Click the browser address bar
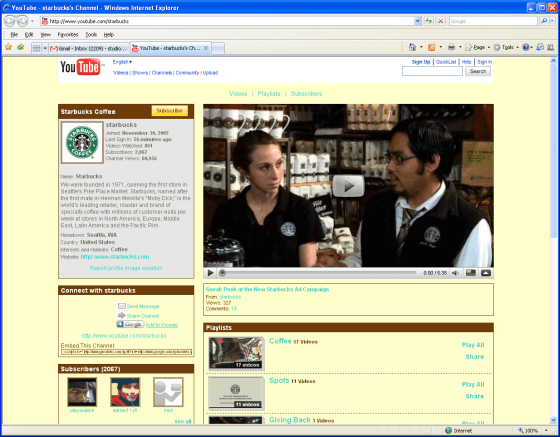The height and width of the screenshot is (437, 560). 227,21
